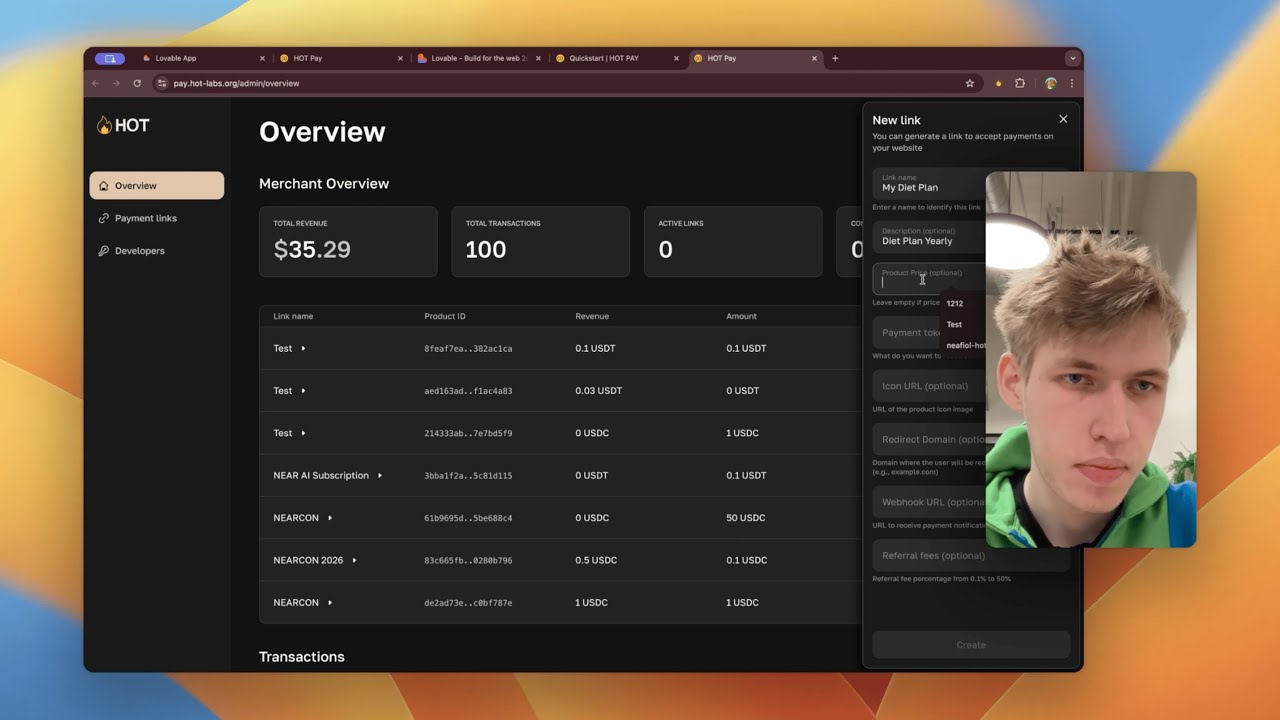Viewport: 1280px width, 720px height.
Task: Click the Total Transactions card
Action: click(x=540, y=241)
